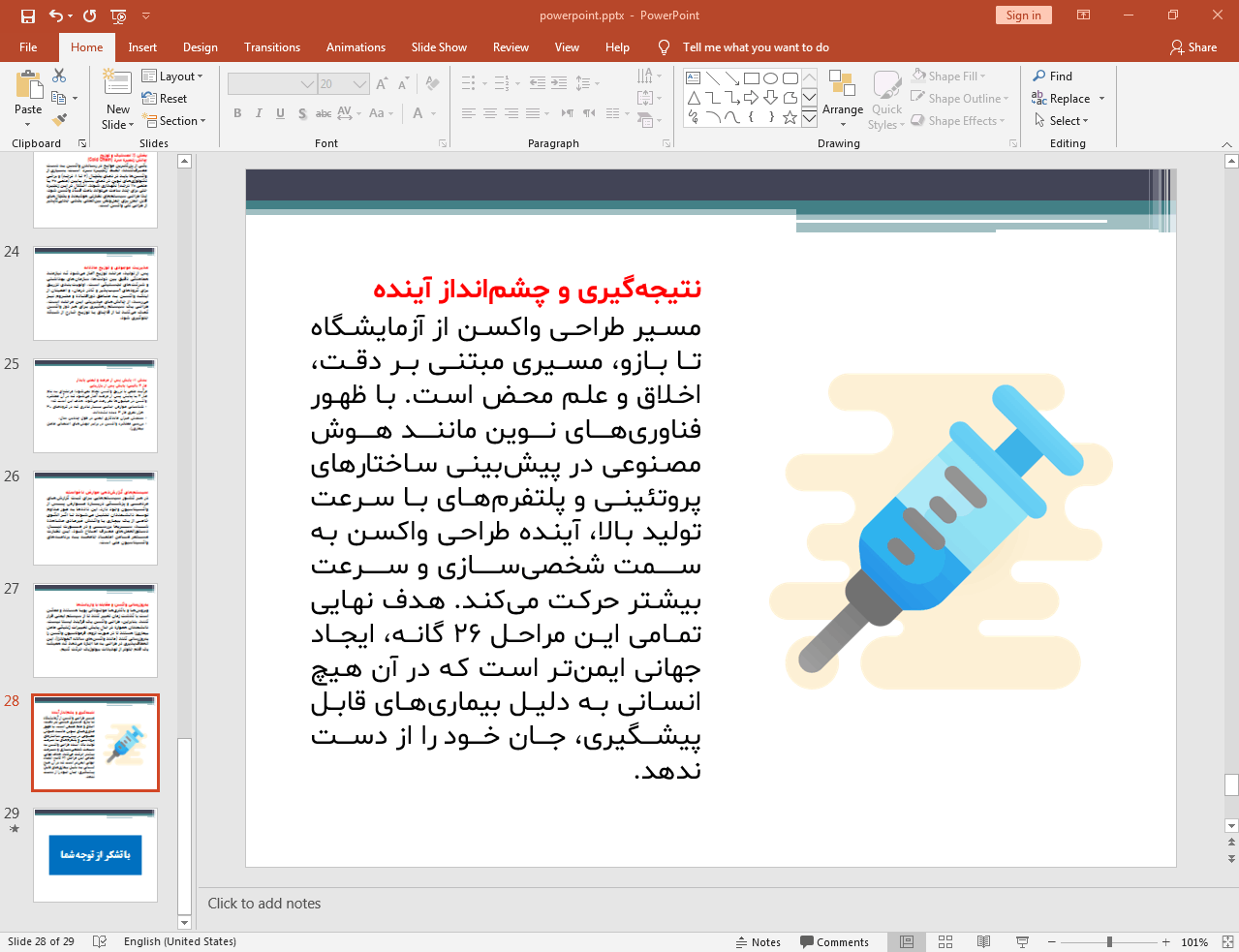Repeat the last action
Image resolution: width=1239 pixels, height=952 pixels.
90,15
